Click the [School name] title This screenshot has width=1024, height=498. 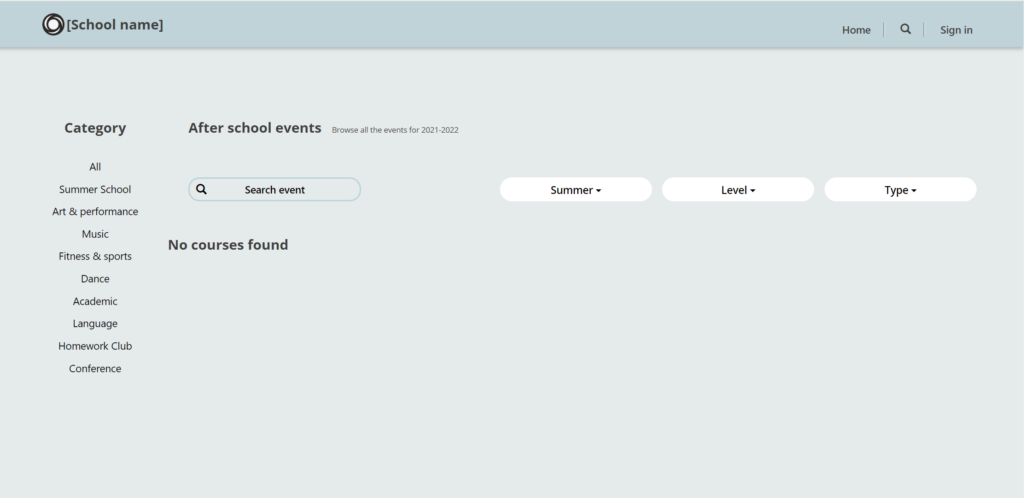pyautogui.click(x=115, y=25)
